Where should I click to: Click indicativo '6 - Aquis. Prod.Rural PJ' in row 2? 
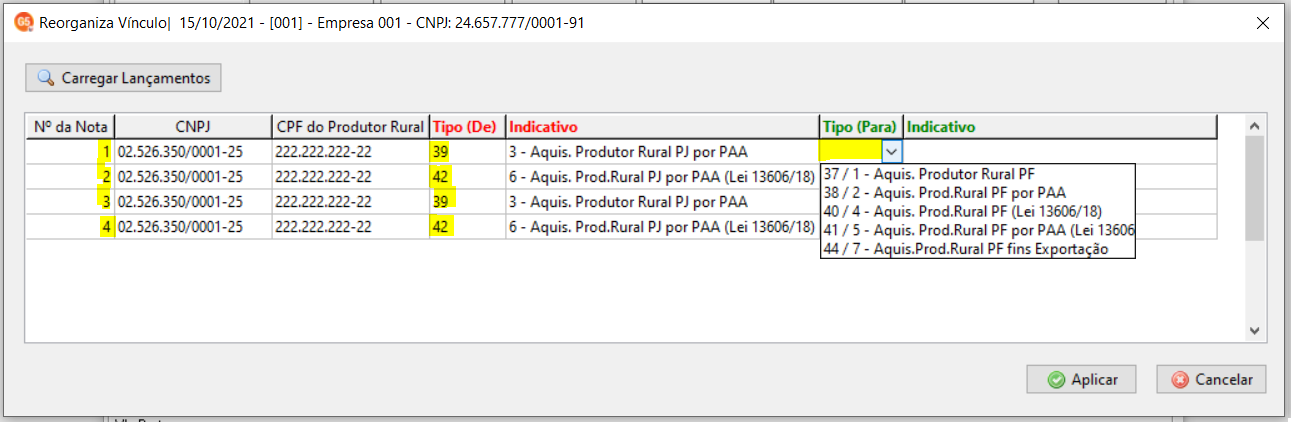(662, 176)
